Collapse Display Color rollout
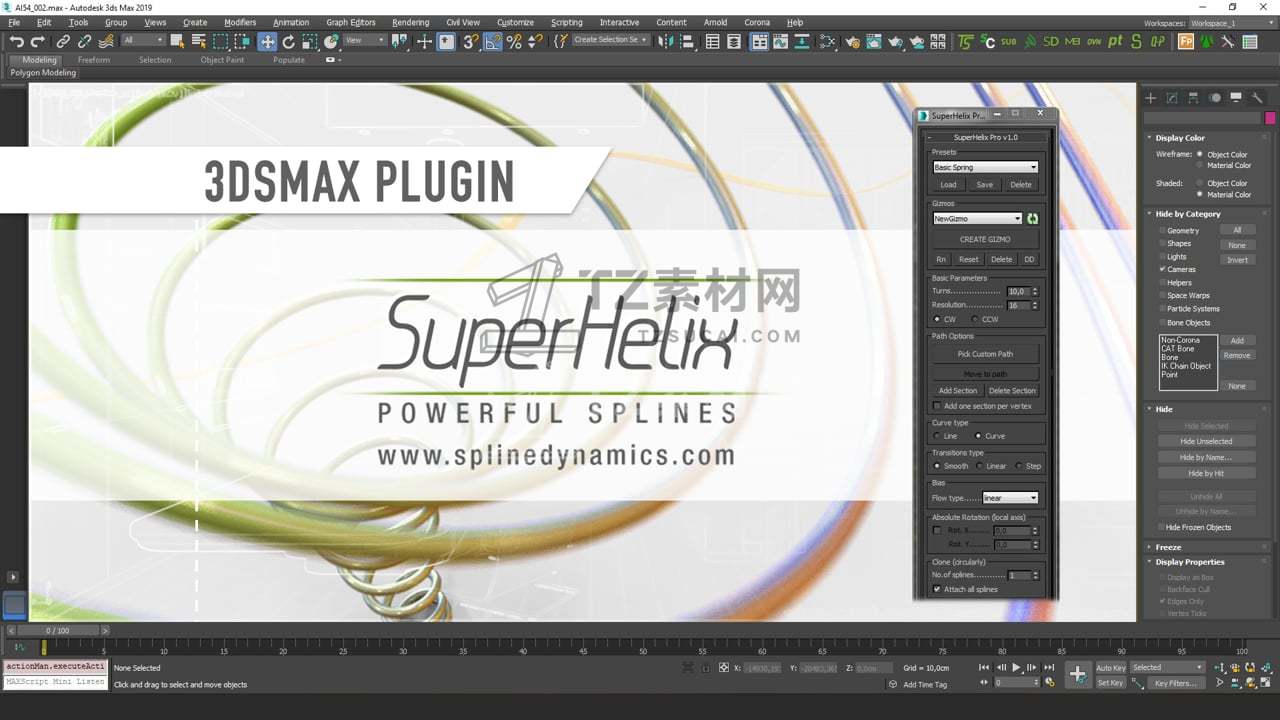This screenshot has height=720, width=1280. point(1180,138)
